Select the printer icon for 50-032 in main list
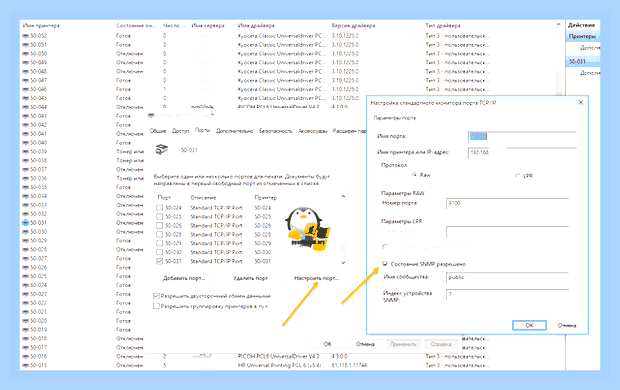 [26, 214]
